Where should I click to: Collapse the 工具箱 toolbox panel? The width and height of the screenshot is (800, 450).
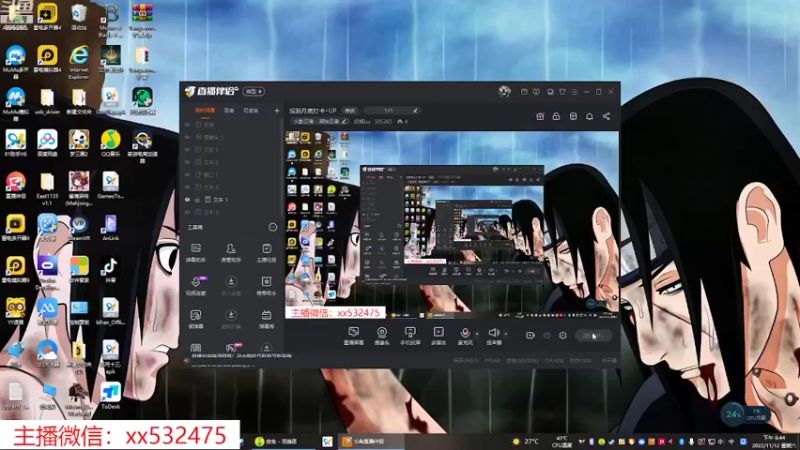pos(272,227)
